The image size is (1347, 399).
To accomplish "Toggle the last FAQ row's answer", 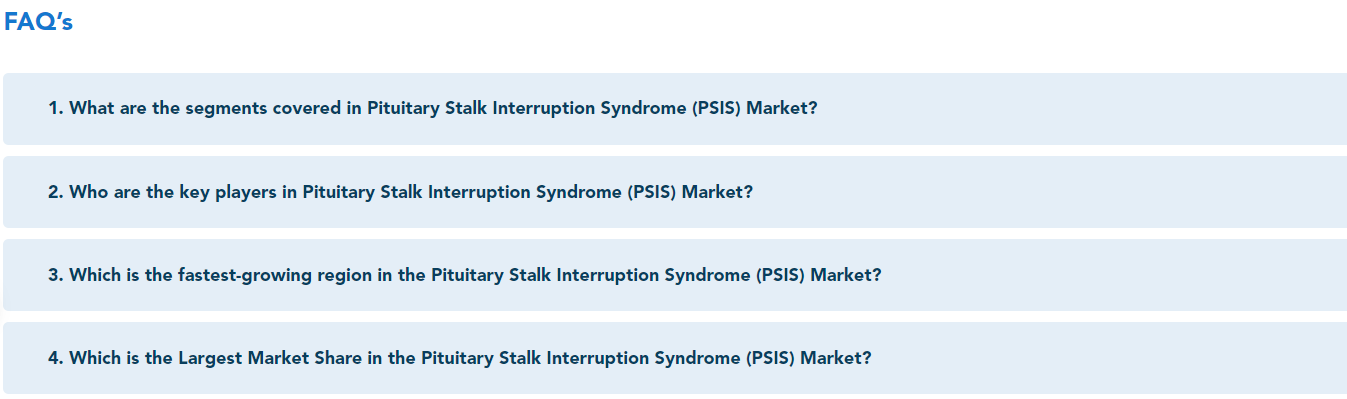I will [675, 358].
